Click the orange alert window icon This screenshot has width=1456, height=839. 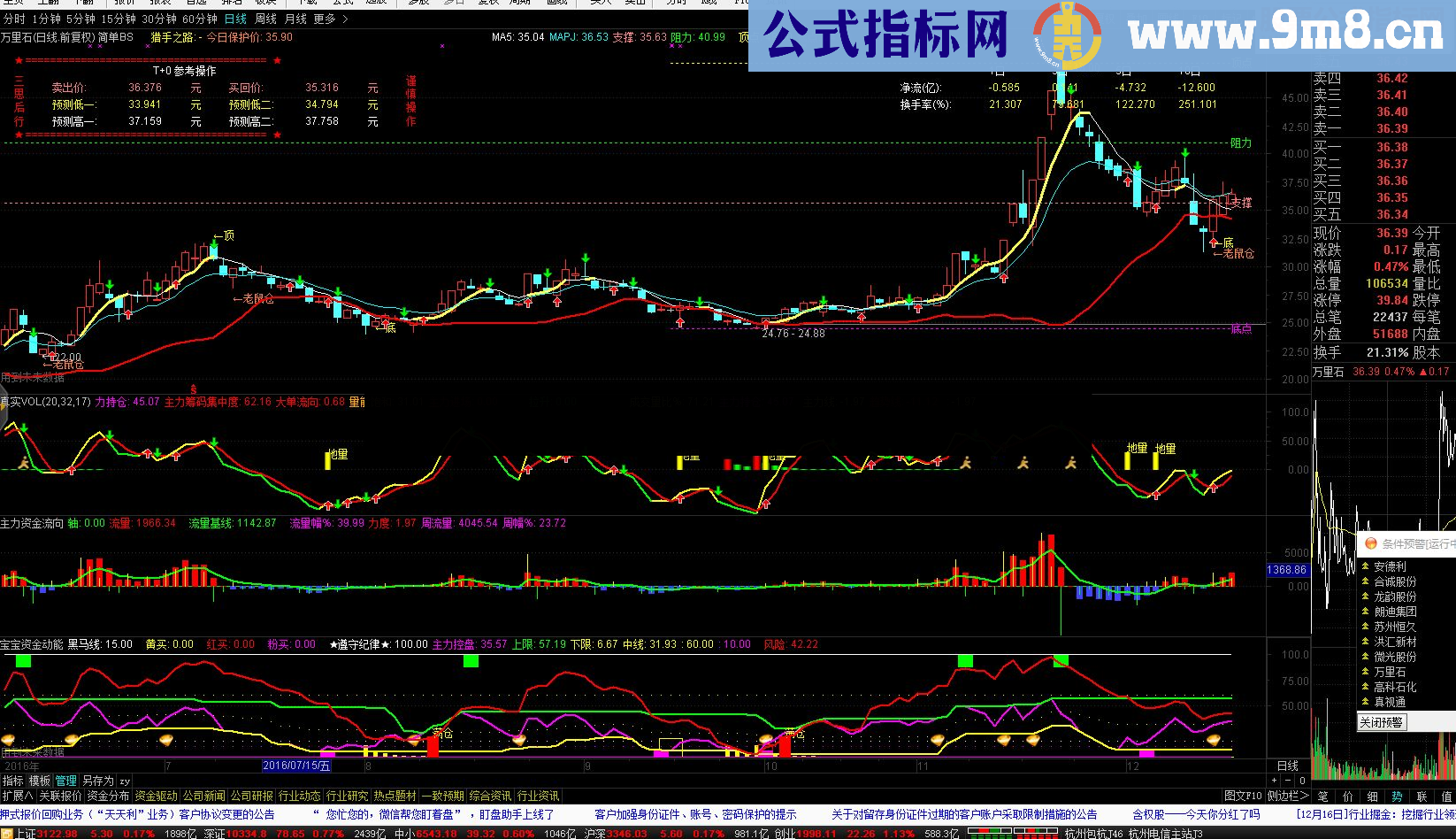coord(1370,543)
